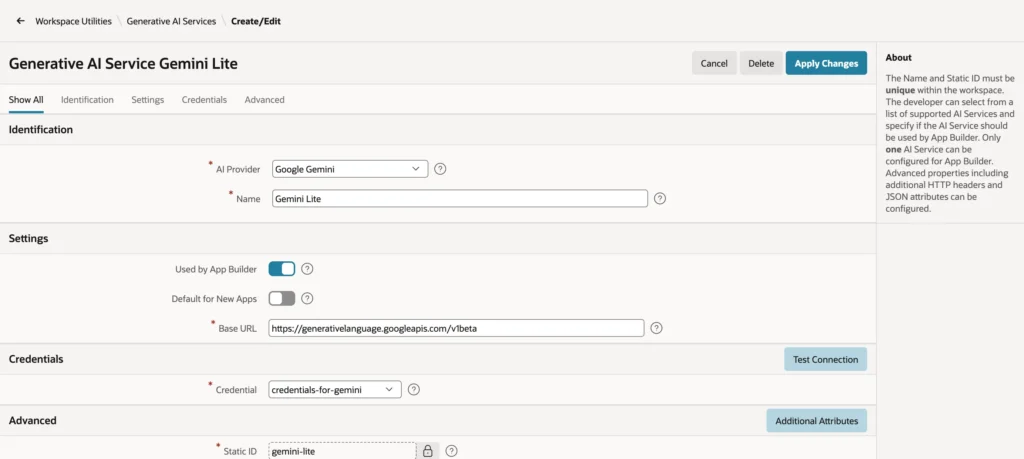Switch to the Show All tab
Image resolution: width=1024 pixels, height=459 pixels.
pyautogui.click(x=26, y=100)
